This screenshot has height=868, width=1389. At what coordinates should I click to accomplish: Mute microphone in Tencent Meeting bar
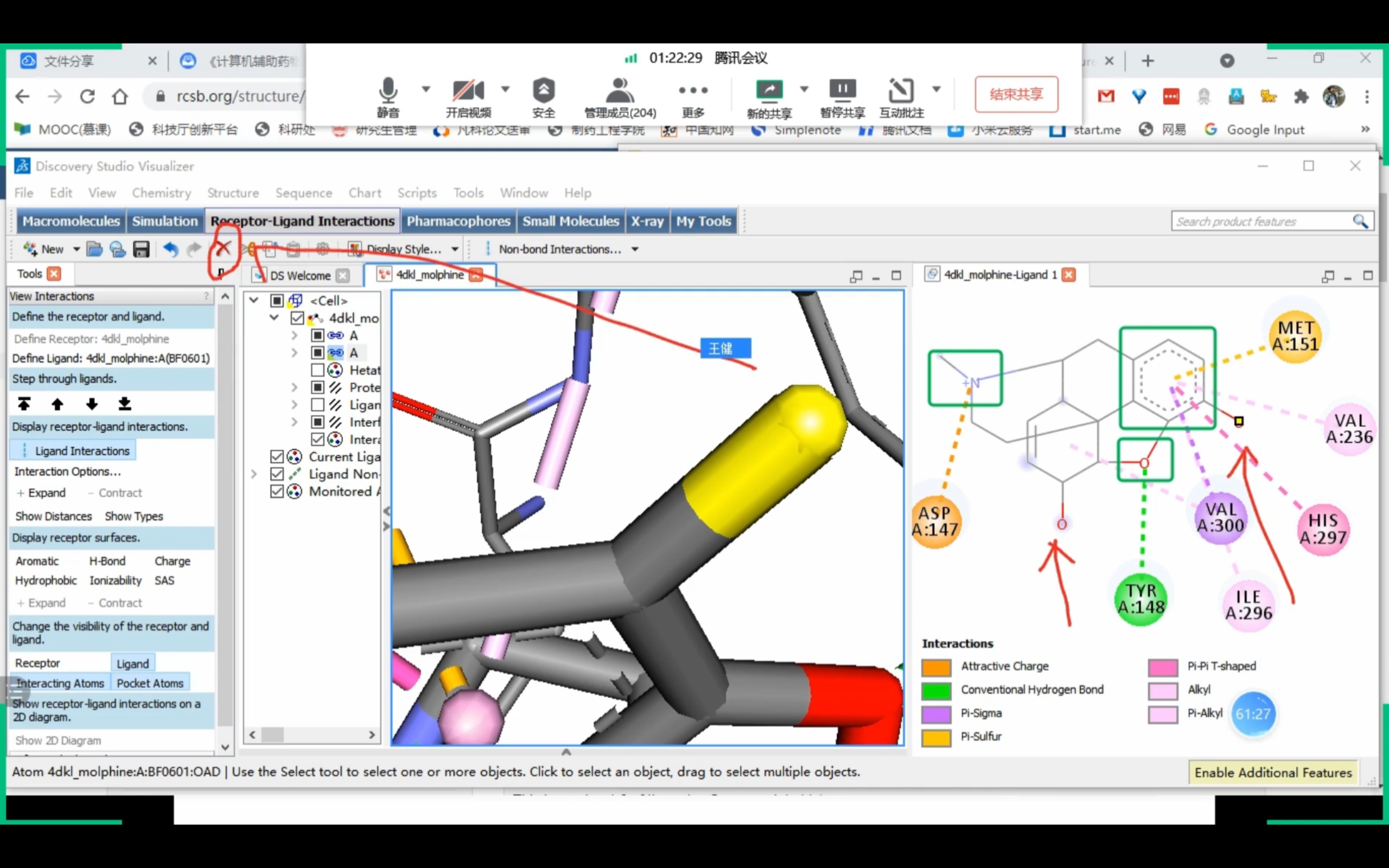pos(388,98)
